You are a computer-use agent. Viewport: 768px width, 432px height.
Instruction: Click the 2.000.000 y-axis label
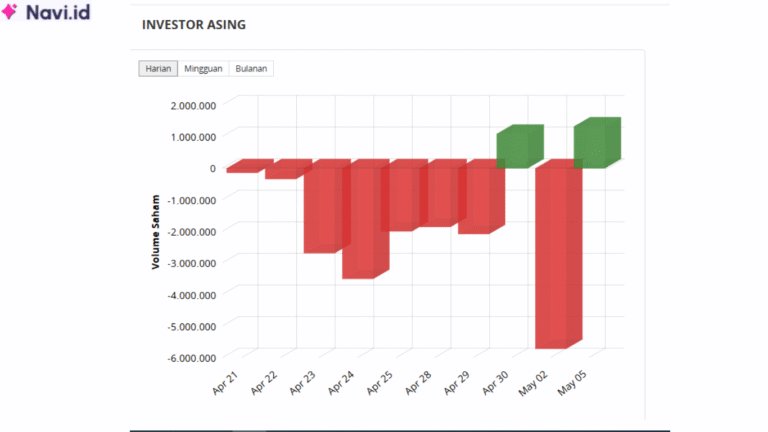click(x=193, y=105)
